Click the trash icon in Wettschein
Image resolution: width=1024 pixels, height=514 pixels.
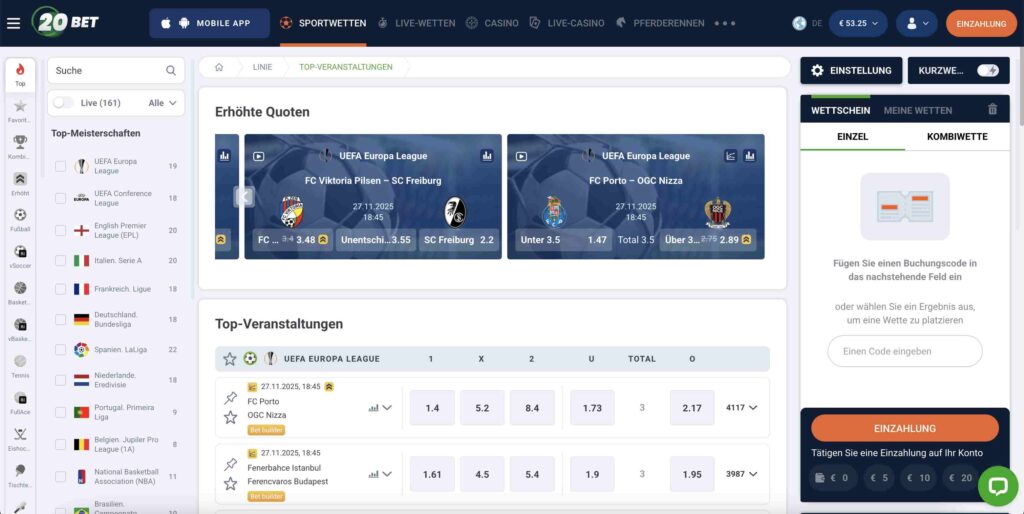tap(993, 110)
